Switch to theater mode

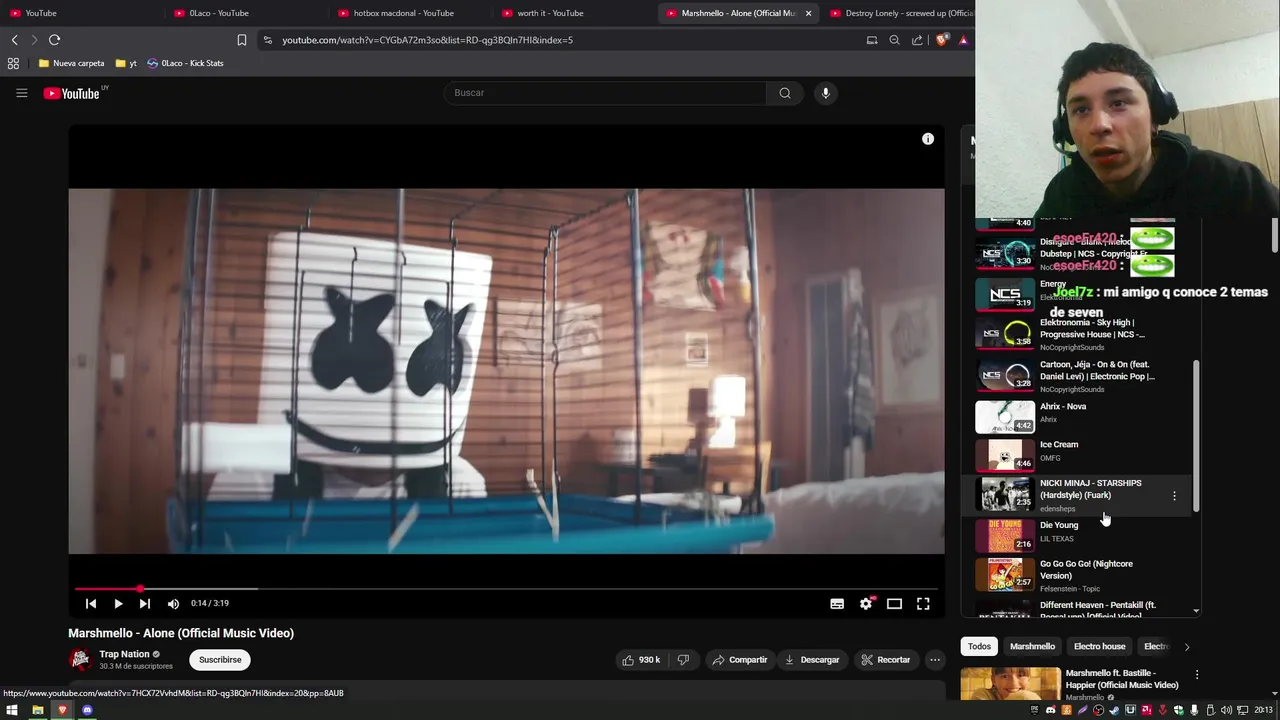pos(894,604)
